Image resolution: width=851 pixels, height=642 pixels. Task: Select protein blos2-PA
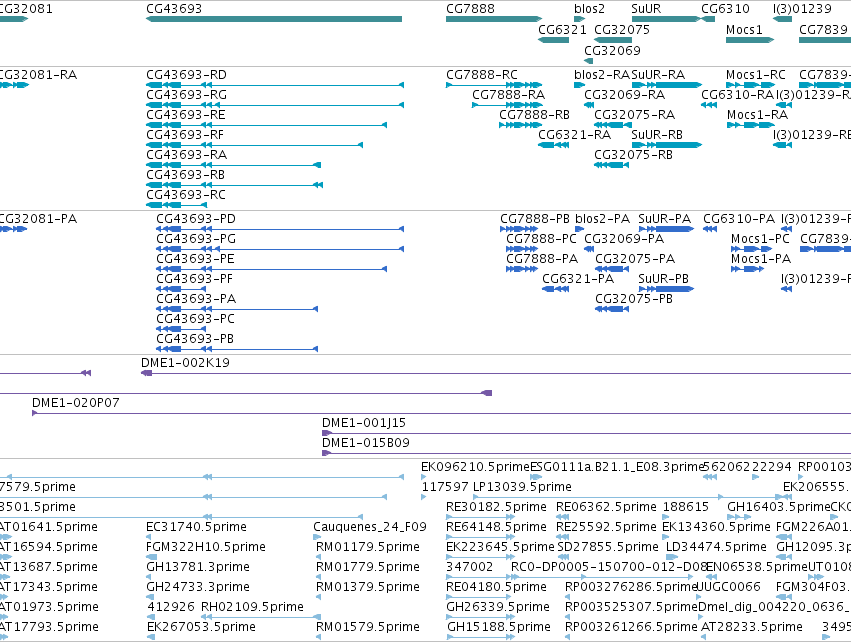[x=602, y=219]
